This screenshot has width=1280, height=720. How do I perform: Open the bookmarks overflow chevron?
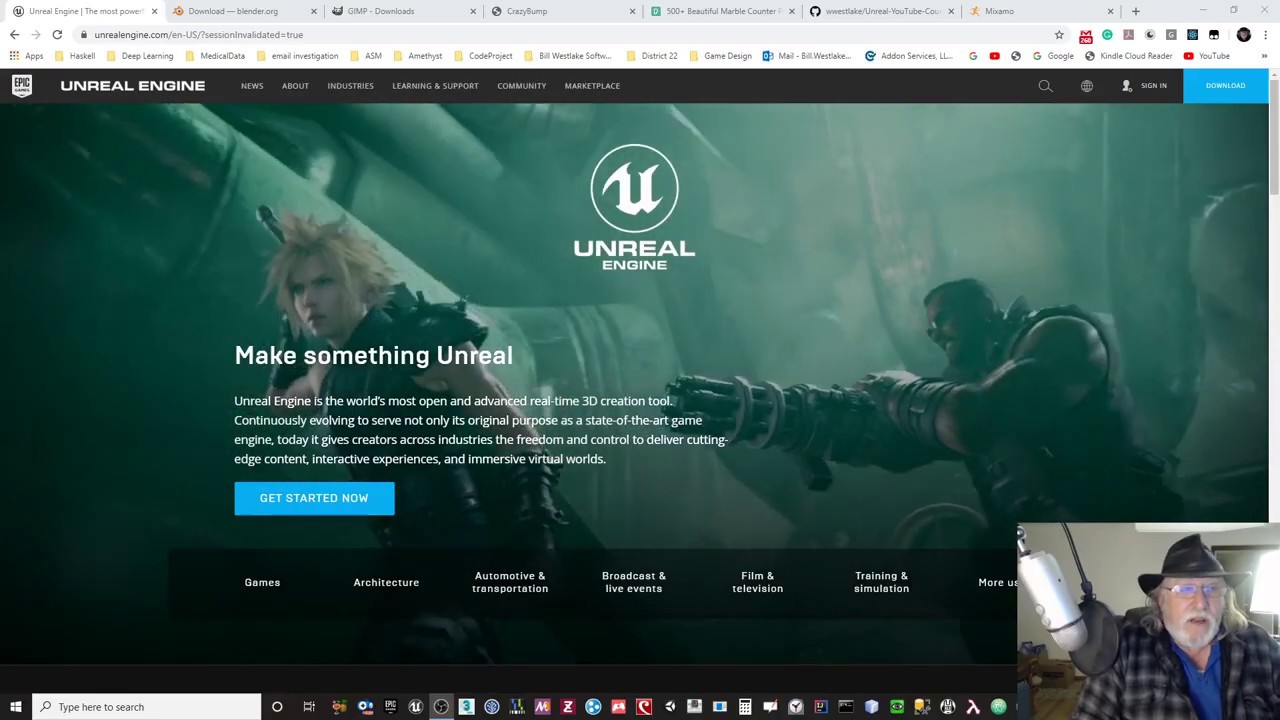click(1264, 56)
